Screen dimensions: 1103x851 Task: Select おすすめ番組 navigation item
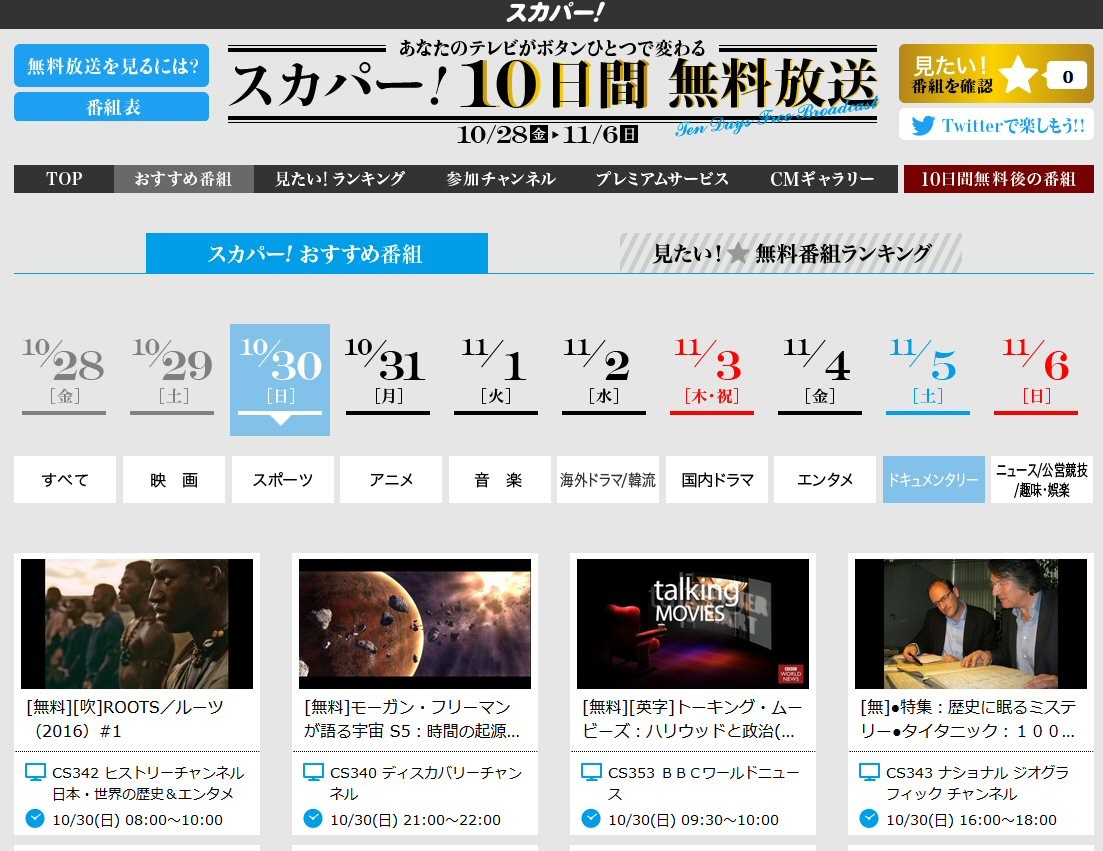coord(184,179)
